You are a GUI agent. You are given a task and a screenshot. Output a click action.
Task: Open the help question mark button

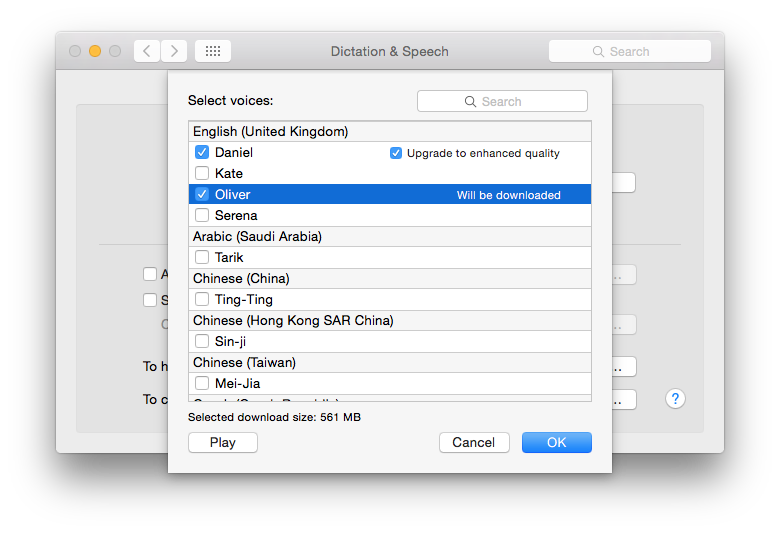(x=675, y=399)
